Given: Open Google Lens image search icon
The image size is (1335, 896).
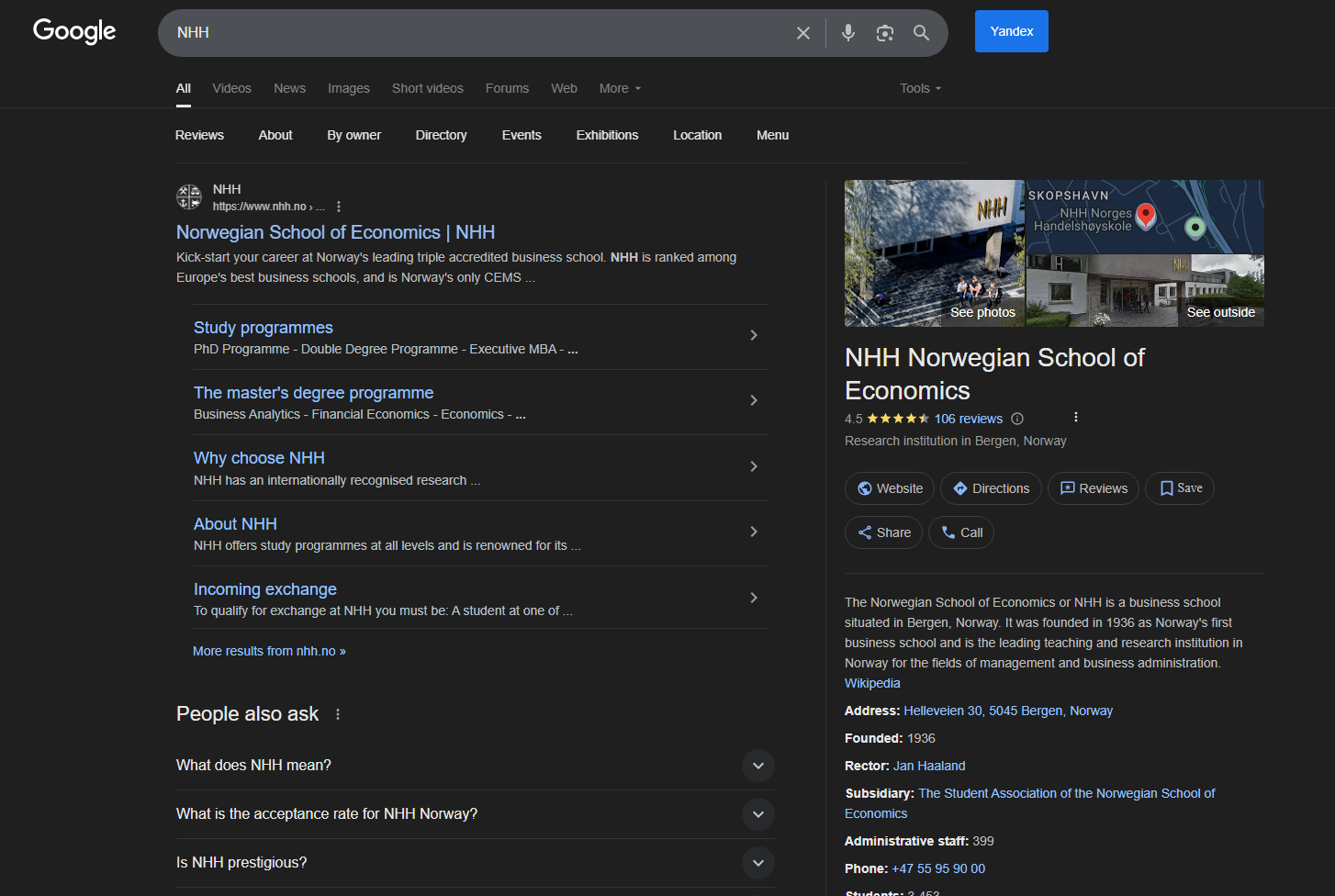Looking at the screenshot, I should pos(885,33).
